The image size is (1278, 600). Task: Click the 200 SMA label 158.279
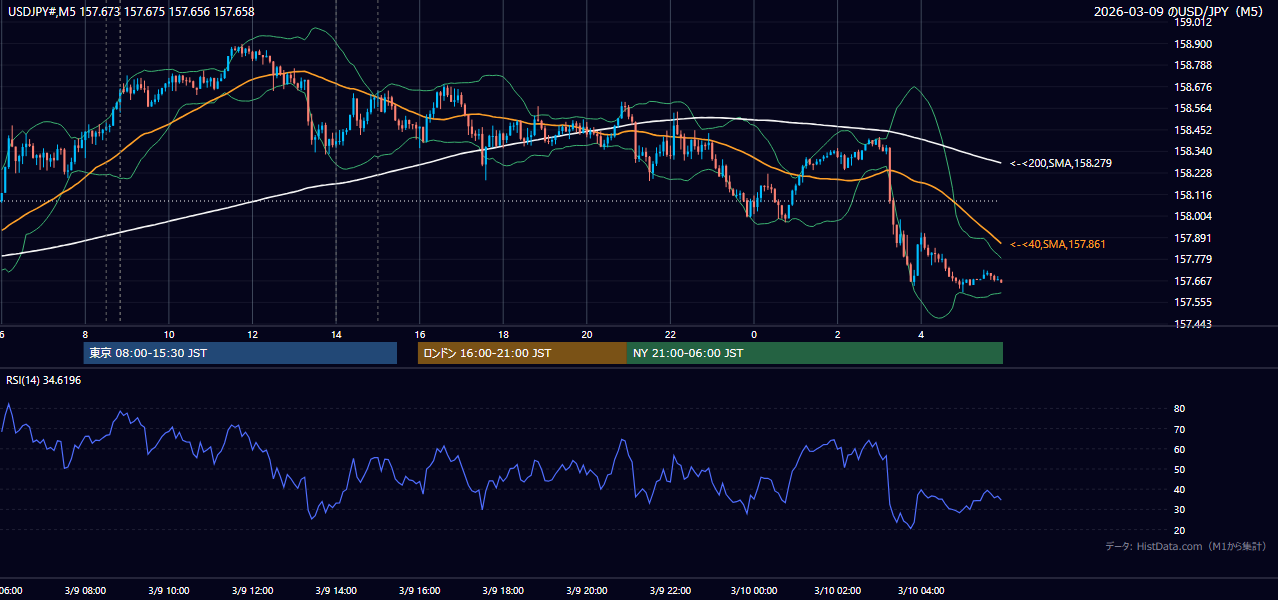pyautogui.click(x=1061, y=163)
